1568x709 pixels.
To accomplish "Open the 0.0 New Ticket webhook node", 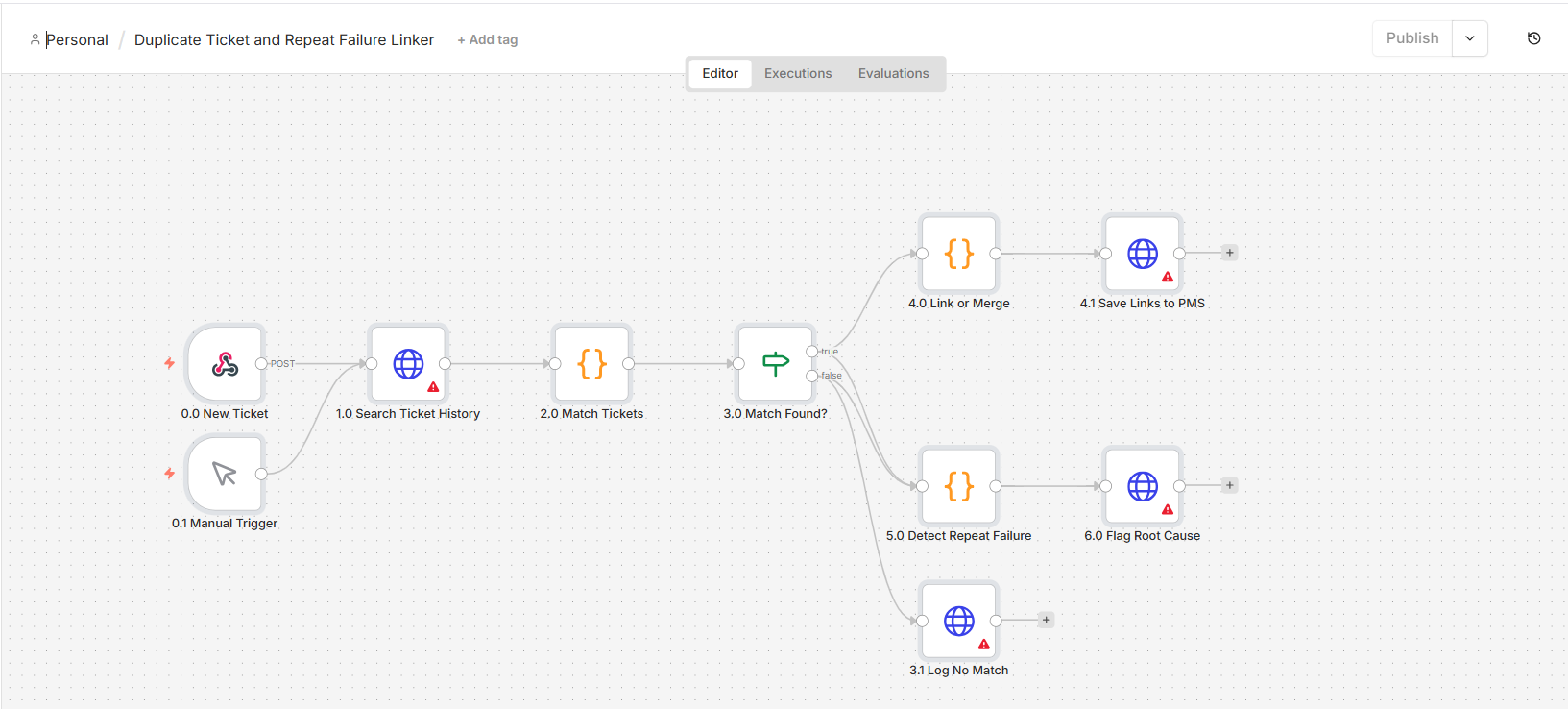I will (226, 363).
